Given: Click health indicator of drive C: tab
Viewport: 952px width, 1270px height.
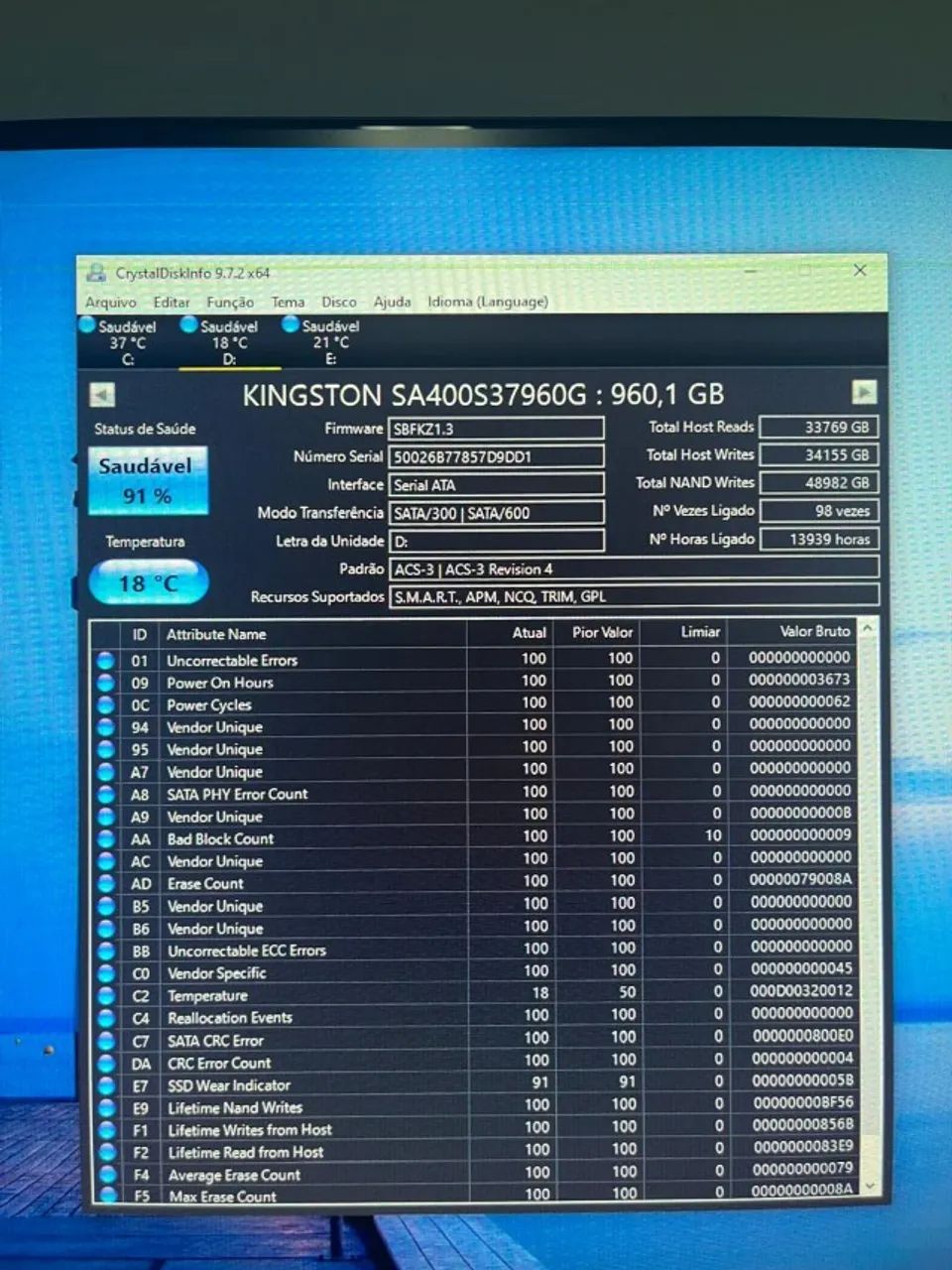Looking at the screenshot, I should [x=87, y=324].
